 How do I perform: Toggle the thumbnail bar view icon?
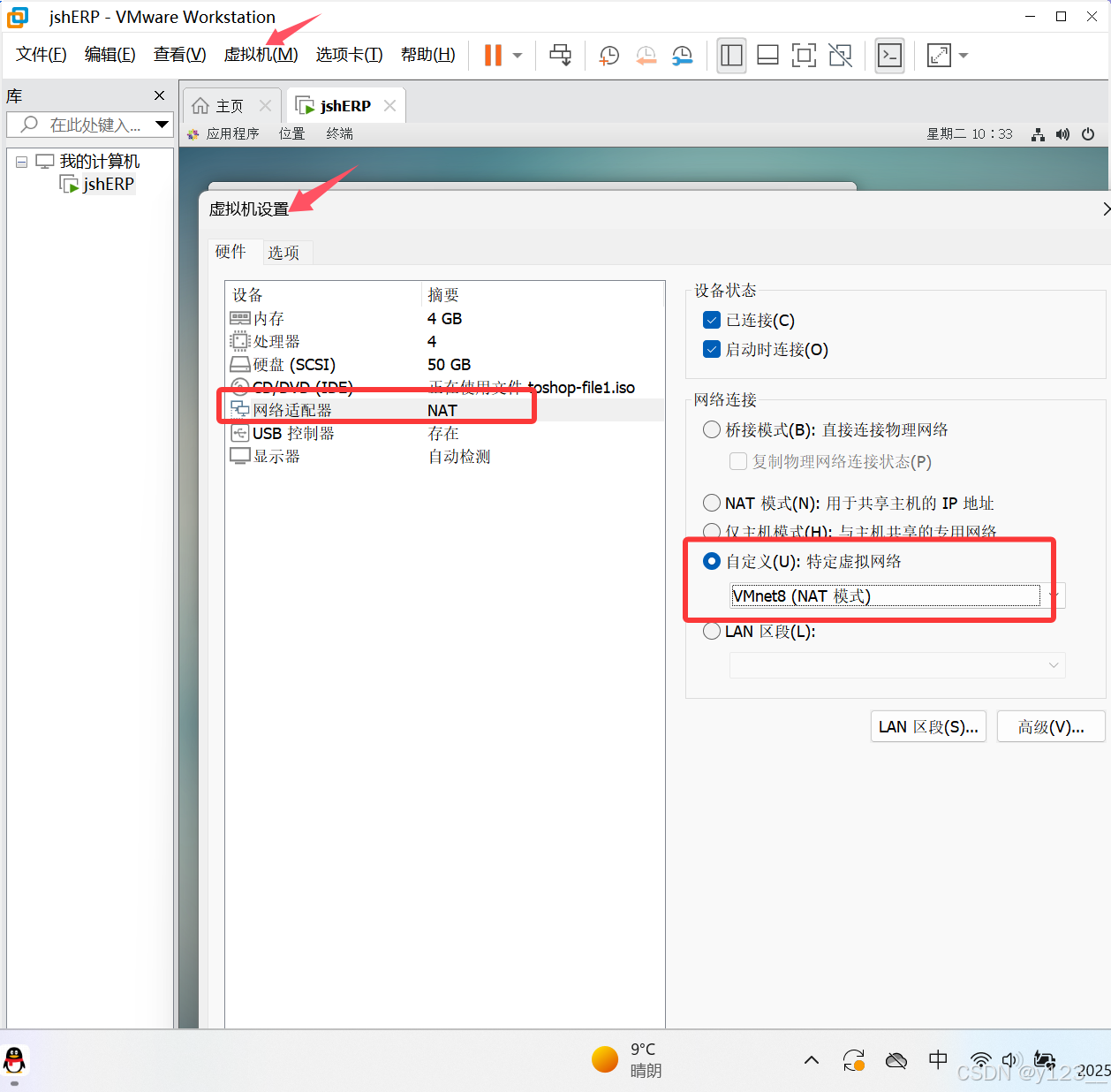coord(768,56)
